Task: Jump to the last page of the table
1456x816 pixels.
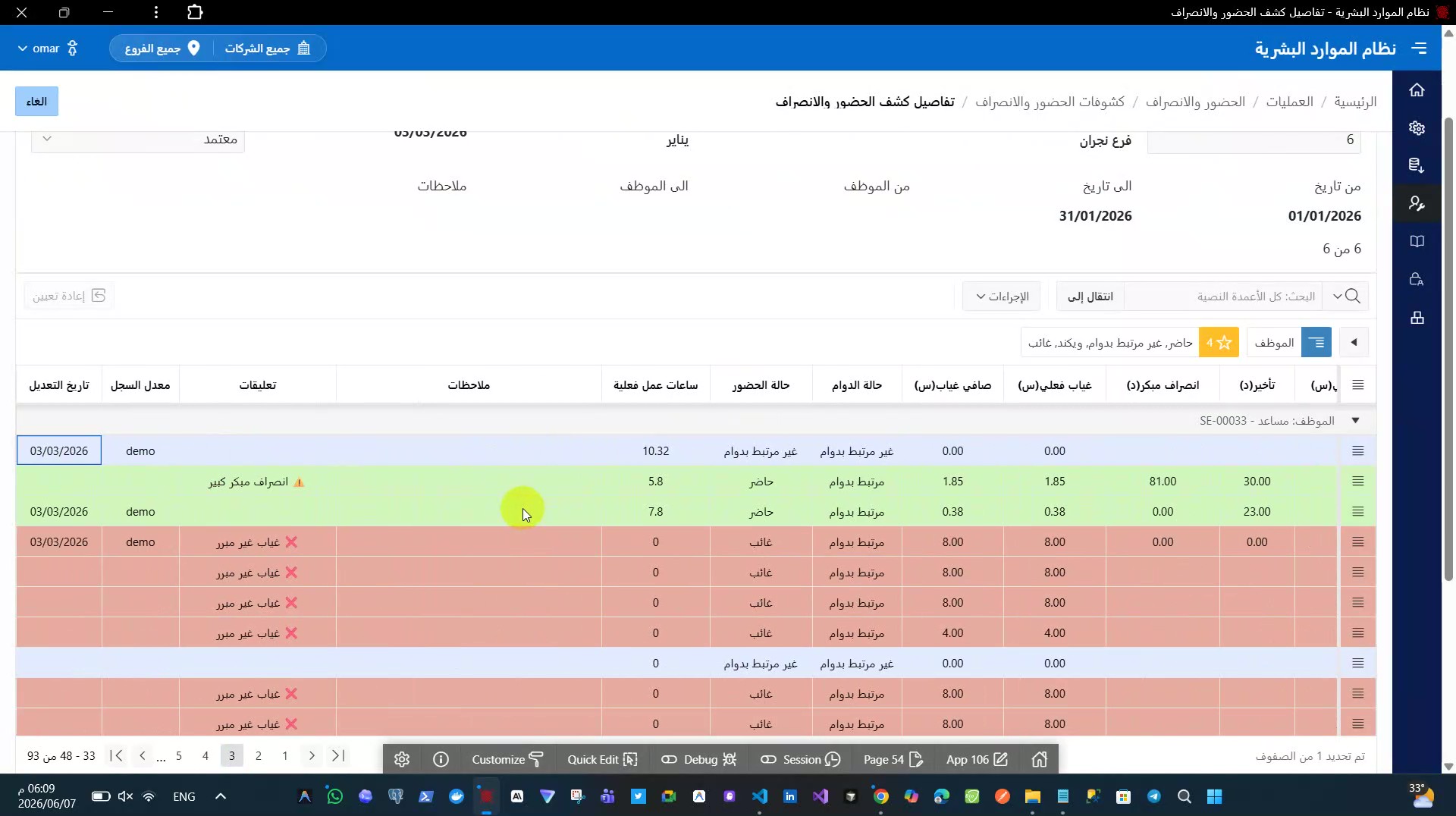Action: point(116,755)
